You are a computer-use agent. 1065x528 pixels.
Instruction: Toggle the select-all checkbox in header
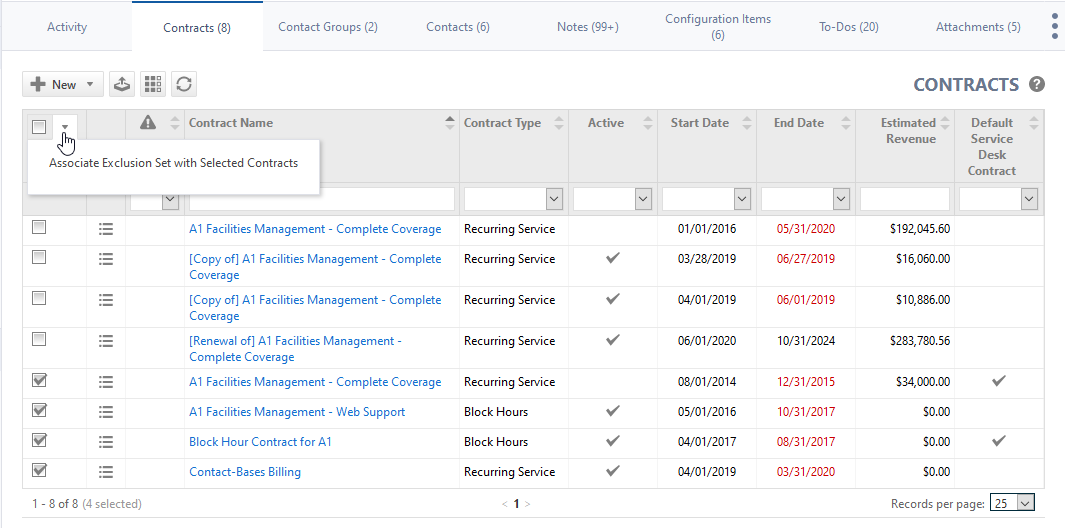(39, 126)
